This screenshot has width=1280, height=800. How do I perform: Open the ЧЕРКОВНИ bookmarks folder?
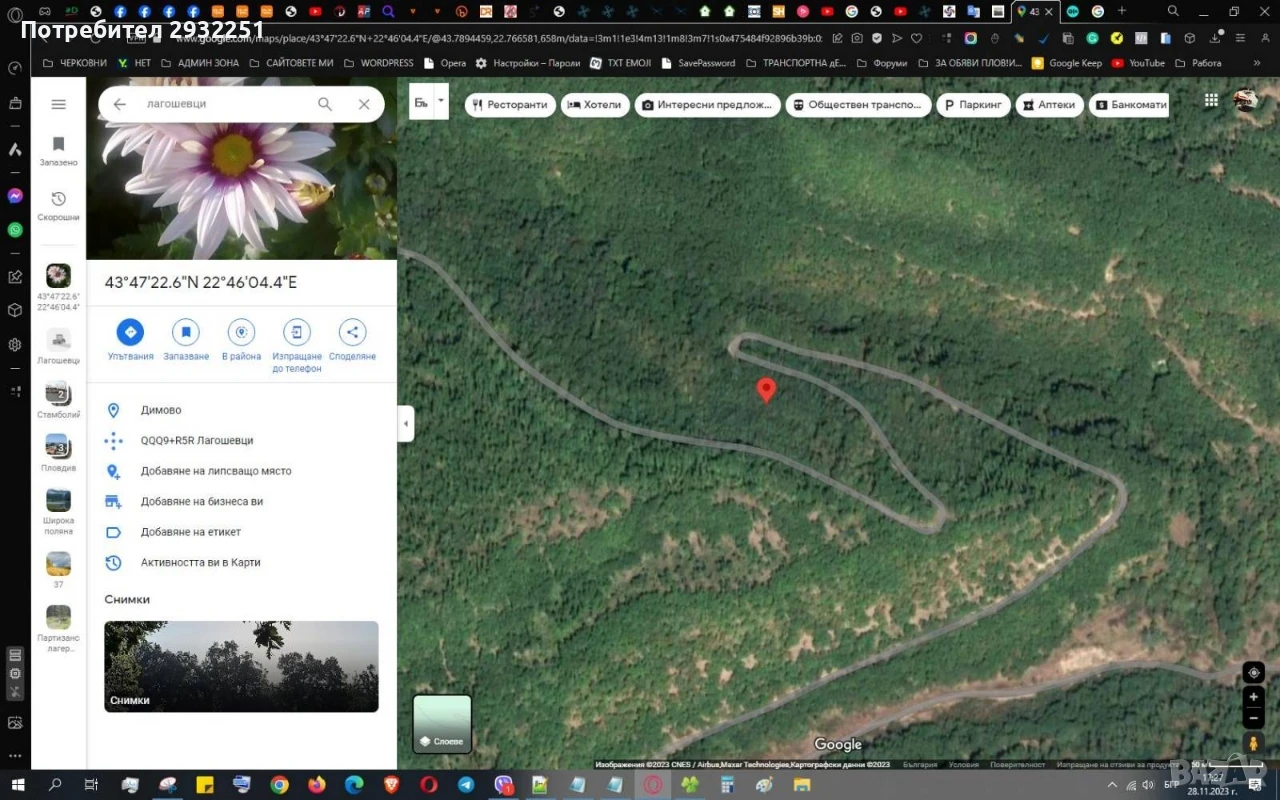[x=74, y=63]
